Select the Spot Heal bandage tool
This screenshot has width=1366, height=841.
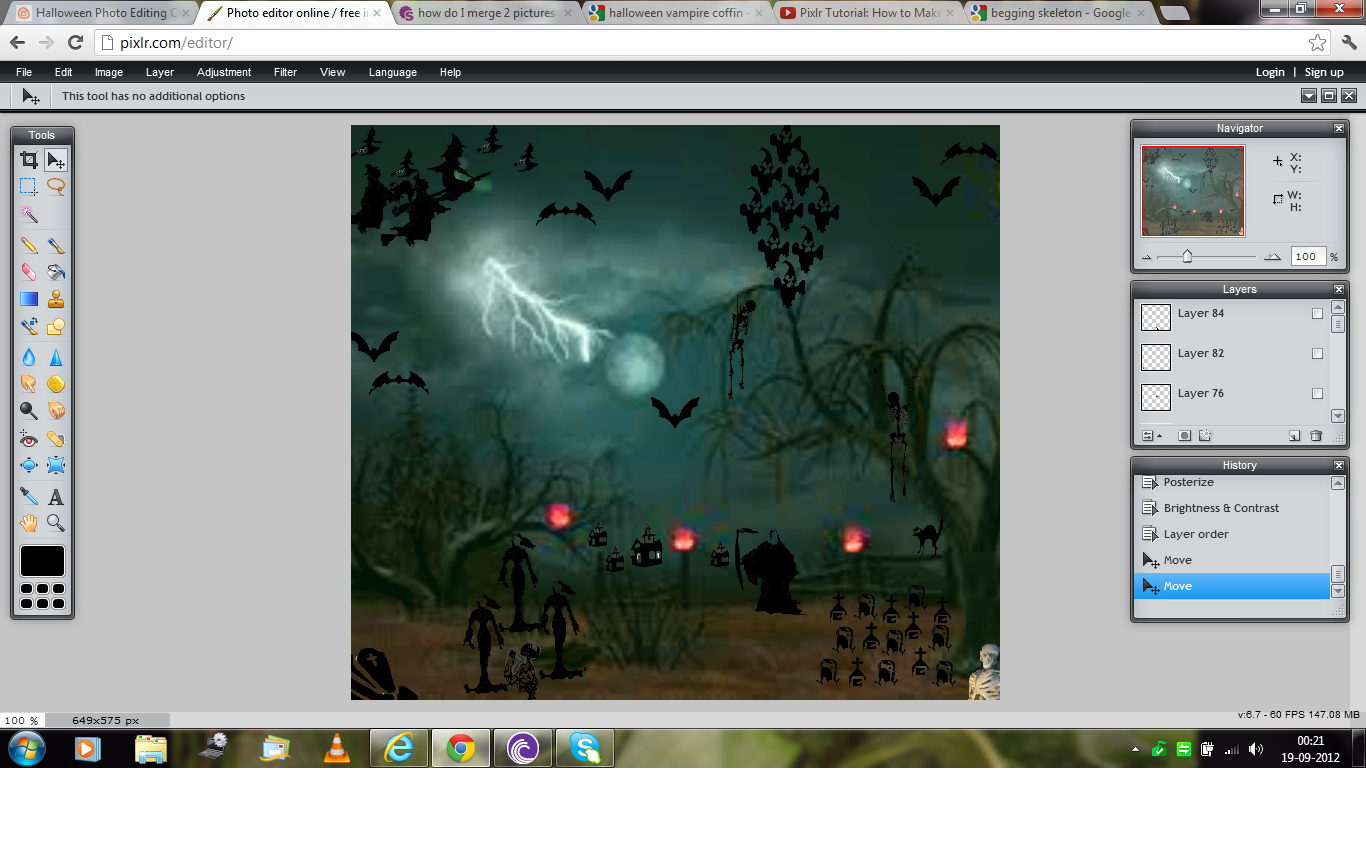[x=56, y=439]
